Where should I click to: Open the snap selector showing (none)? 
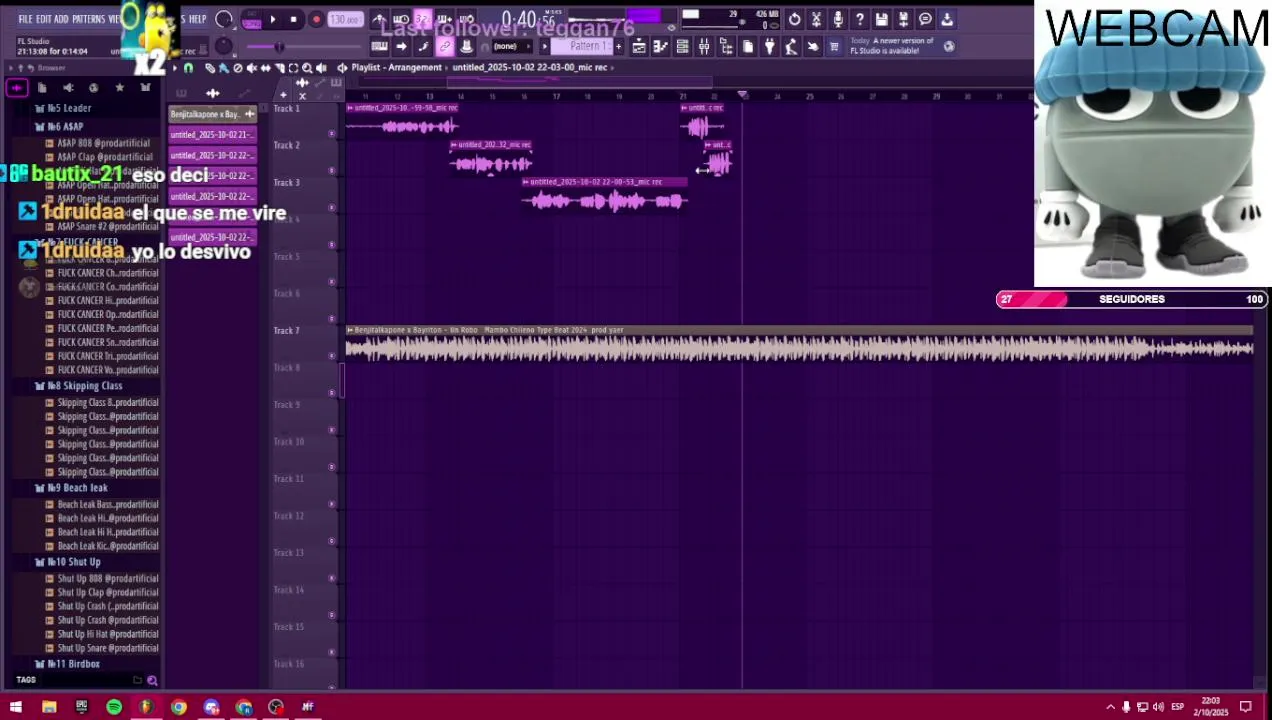point(510,46)
